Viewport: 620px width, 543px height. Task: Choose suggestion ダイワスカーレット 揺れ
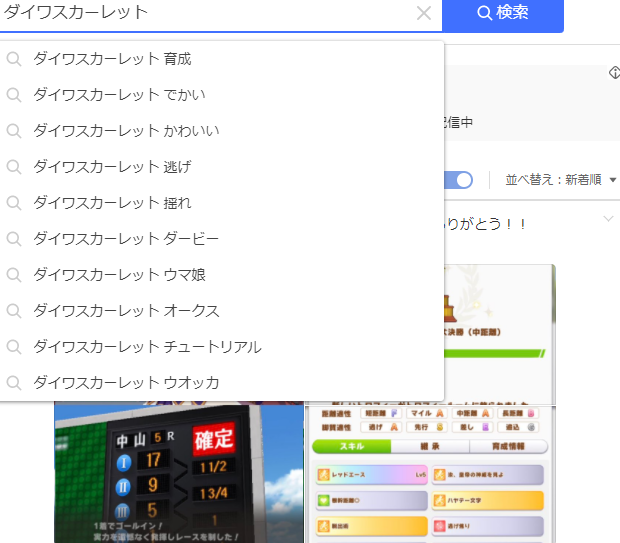(x=221, y=203)
